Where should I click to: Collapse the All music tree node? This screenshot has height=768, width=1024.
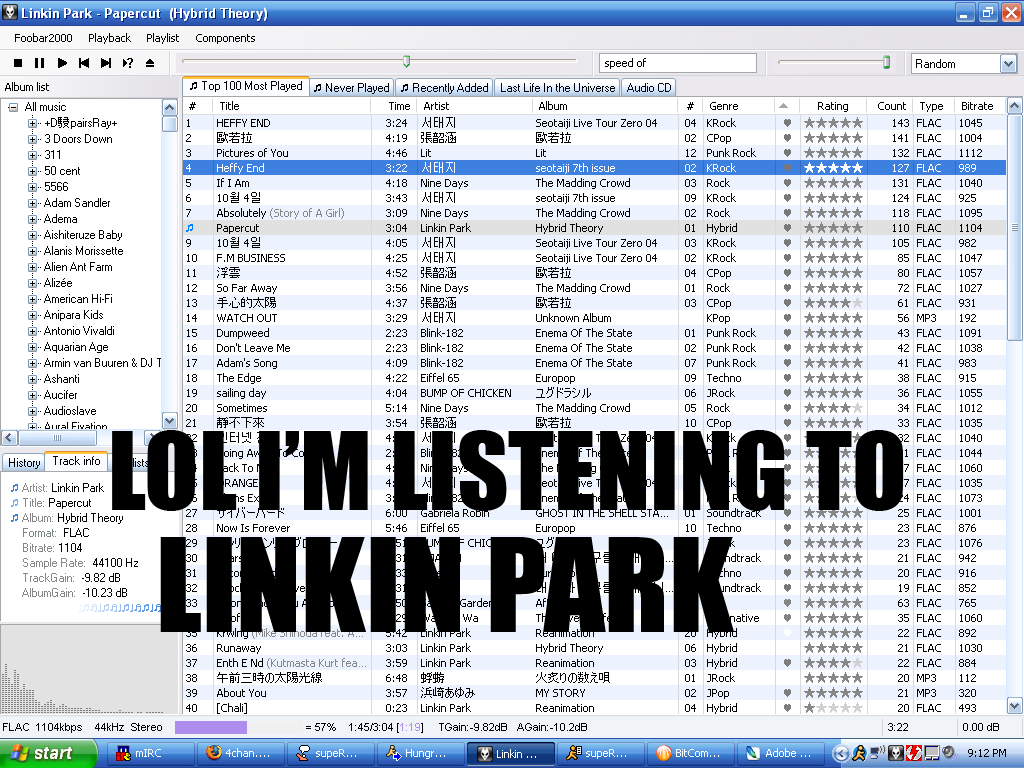click(x=13, y=107)
